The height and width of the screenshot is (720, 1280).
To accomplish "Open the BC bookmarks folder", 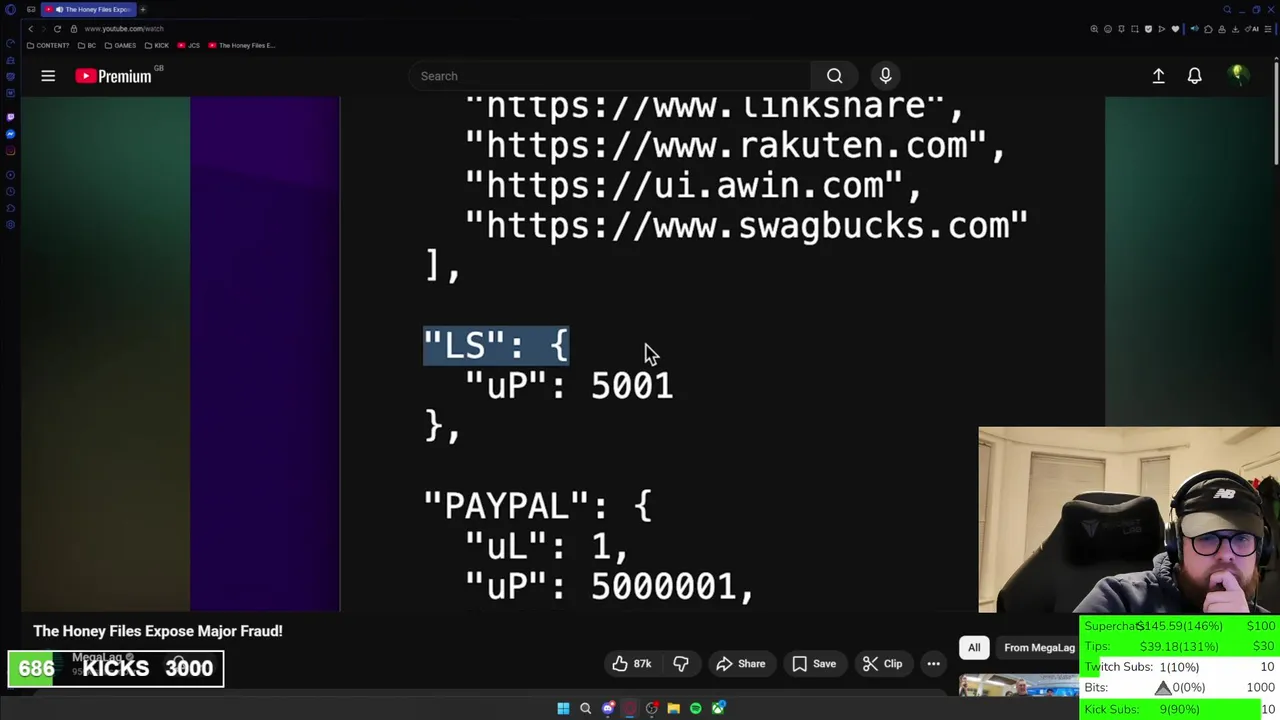I will pyautogui.click(x=87, y=45).
